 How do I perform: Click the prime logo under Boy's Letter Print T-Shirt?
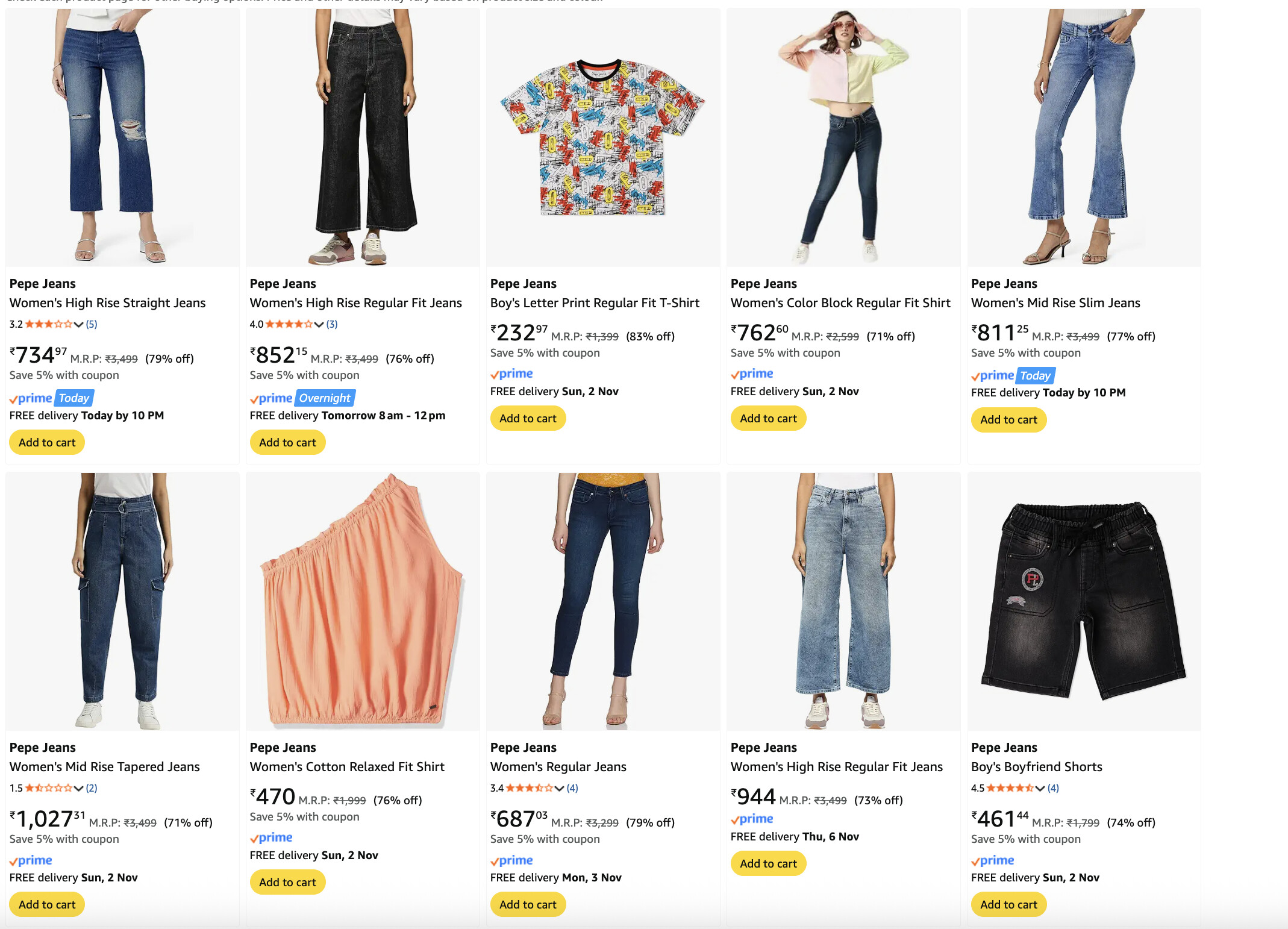coord(511,374)
